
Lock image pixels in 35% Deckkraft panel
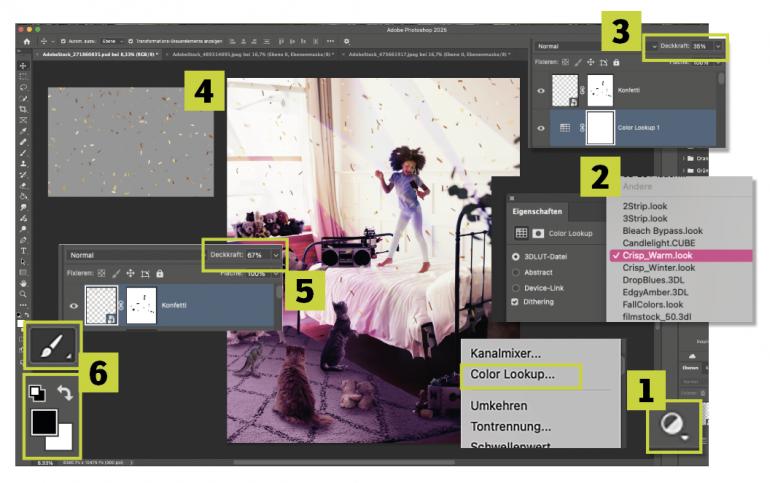point(578,62)
